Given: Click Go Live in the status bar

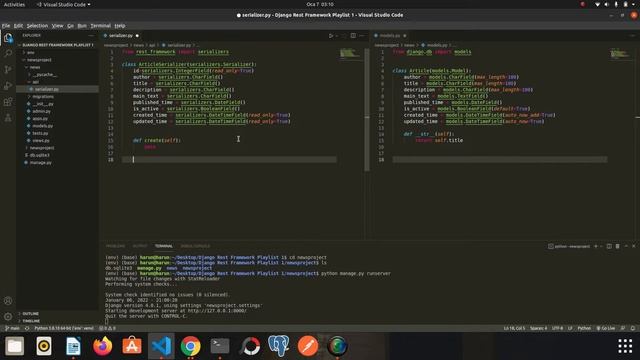Looking at the screenshot, I should click(x=606, y=328).
